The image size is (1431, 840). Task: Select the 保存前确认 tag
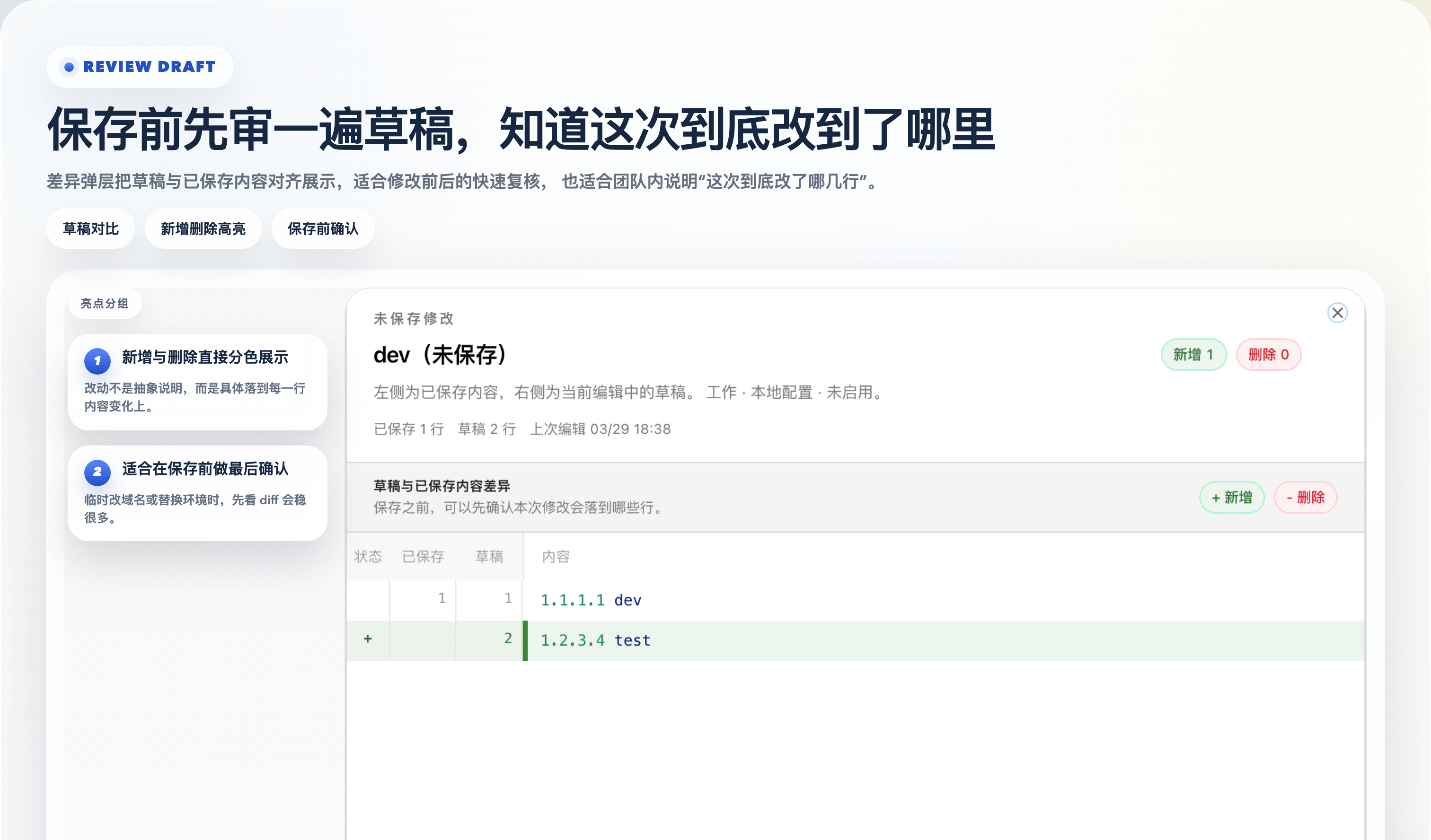click(x=323, y=229)
